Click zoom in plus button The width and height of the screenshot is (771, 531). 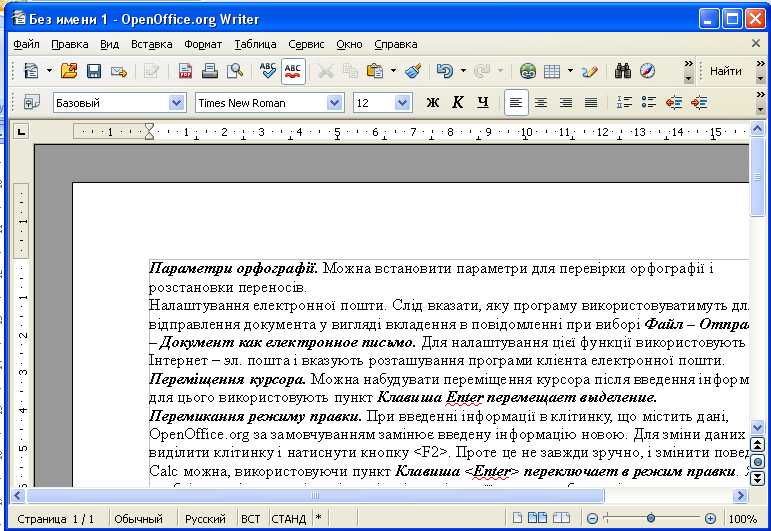pyautogui.click(x=710, y=518)
